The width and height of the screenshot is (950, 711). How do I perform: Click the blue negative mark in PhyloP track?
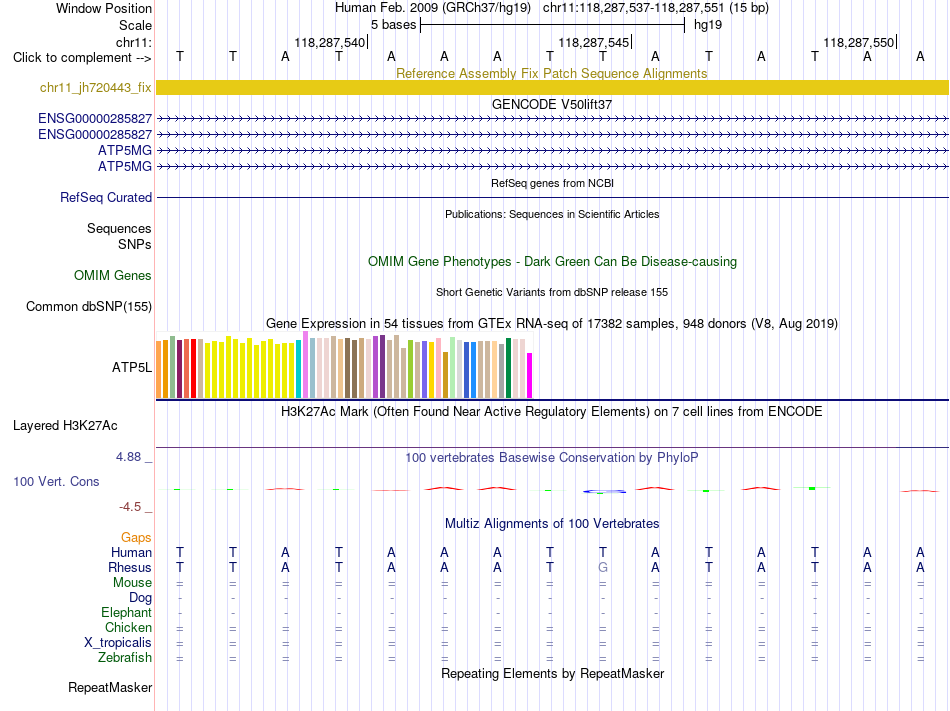click(604, 492)
